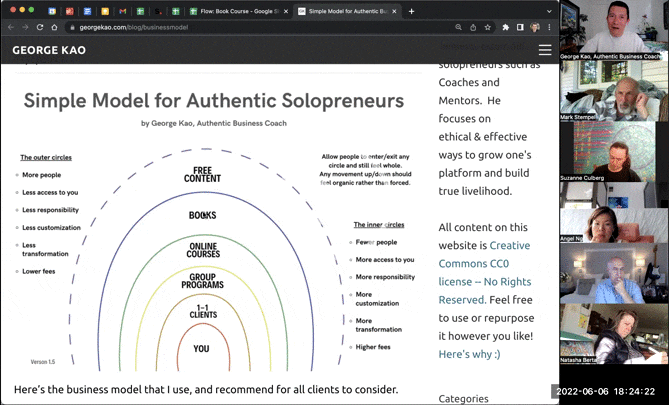Select George Kao's video thumbnail

pos(614,30)
